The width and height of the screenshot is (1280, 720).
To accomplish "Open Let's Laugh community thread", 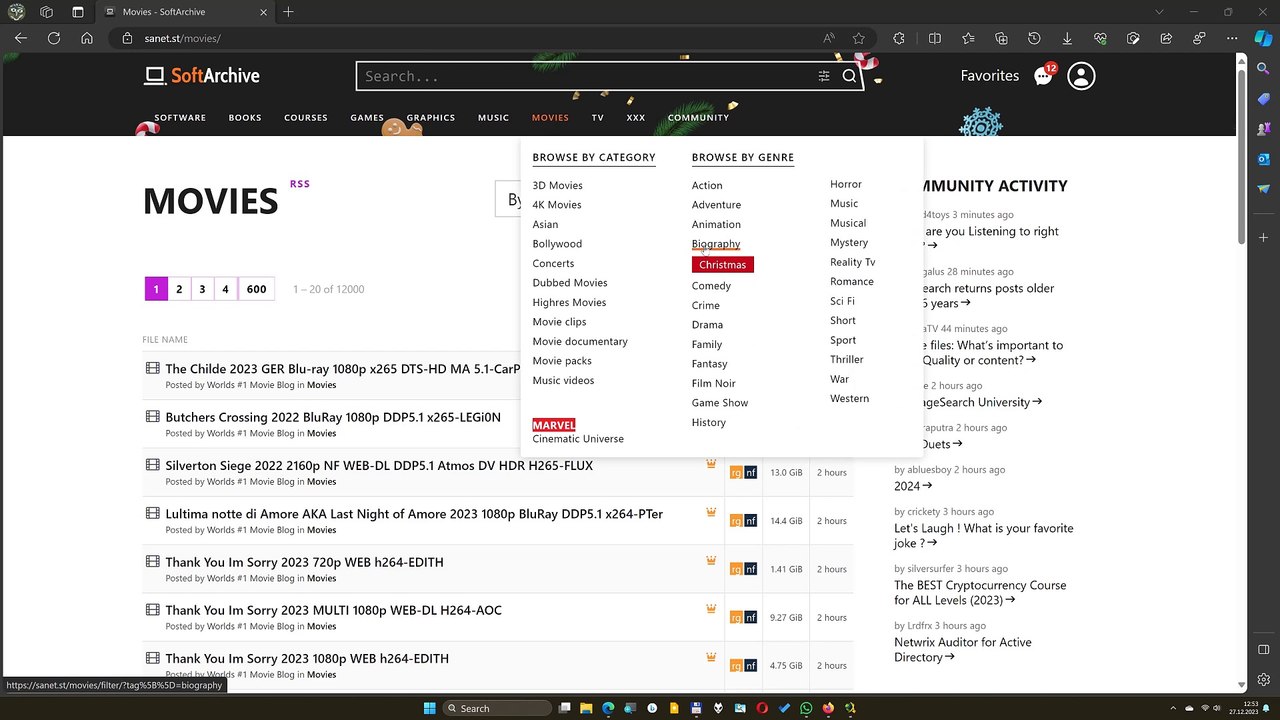I will tap(984, 535).
